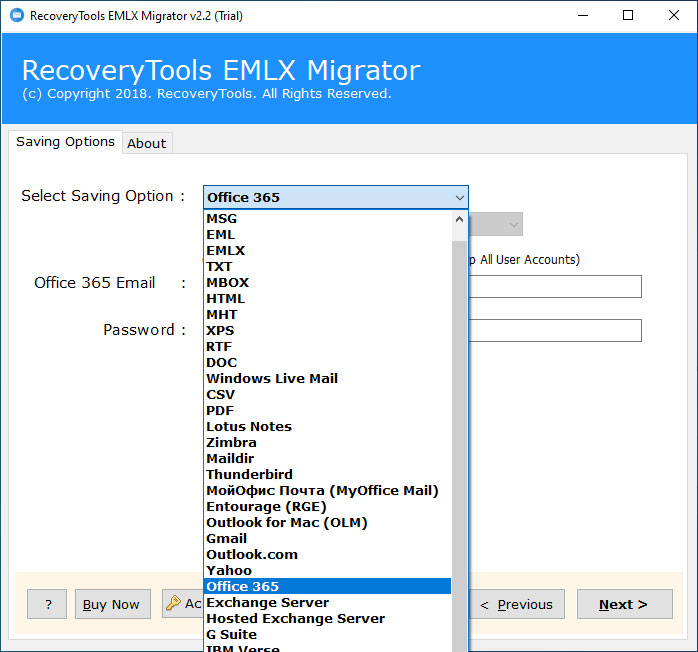The image size is (698, 652).
Task: Click the Password input field
Action: 555,330
